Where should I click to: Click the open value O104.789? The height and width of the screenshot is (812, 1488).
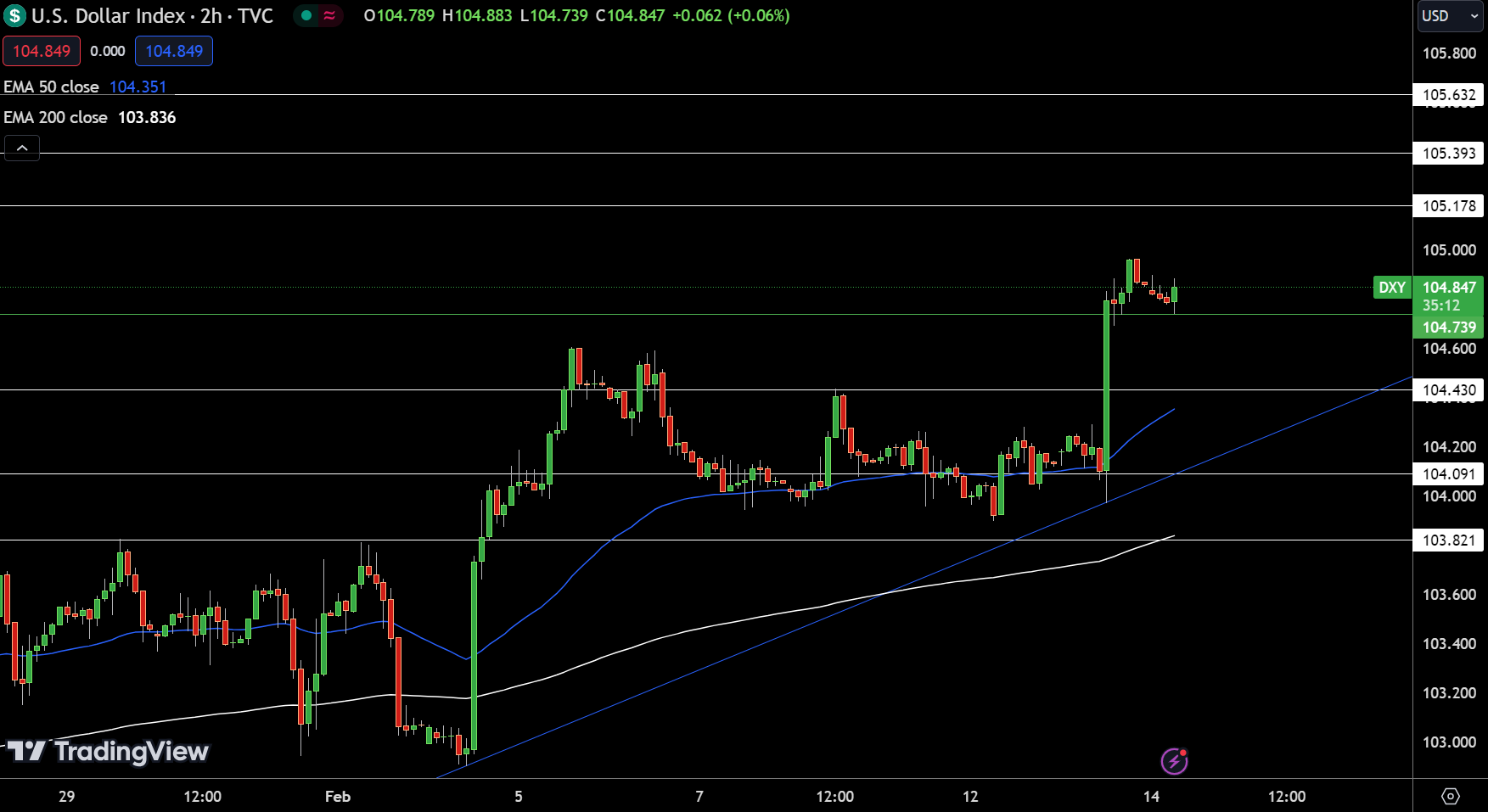[x=399, y=15]
